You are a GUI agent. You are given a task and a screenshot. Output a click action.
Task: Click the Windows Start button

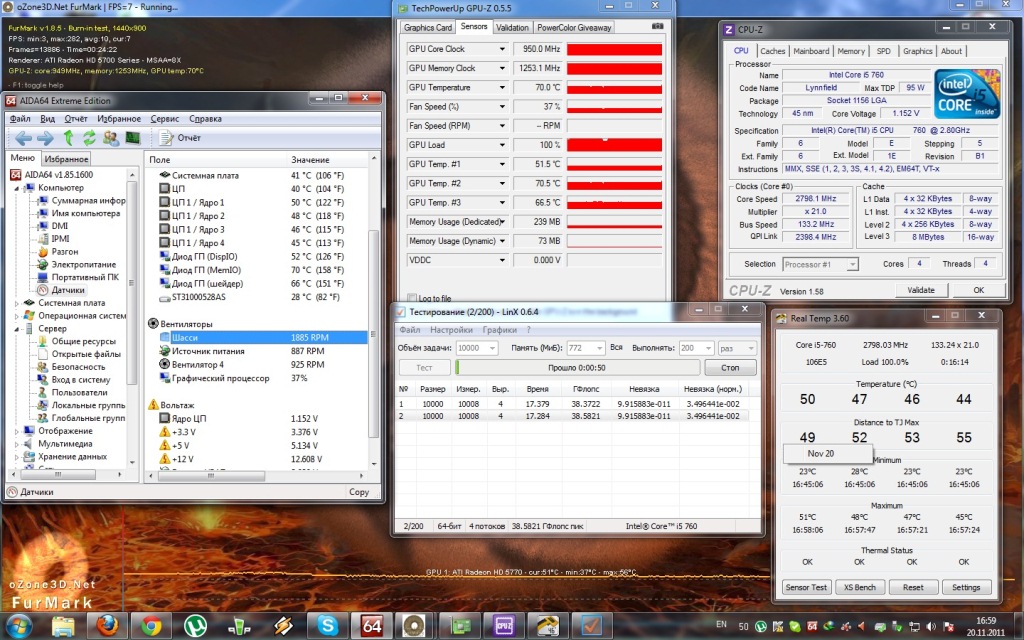point(19,626)
